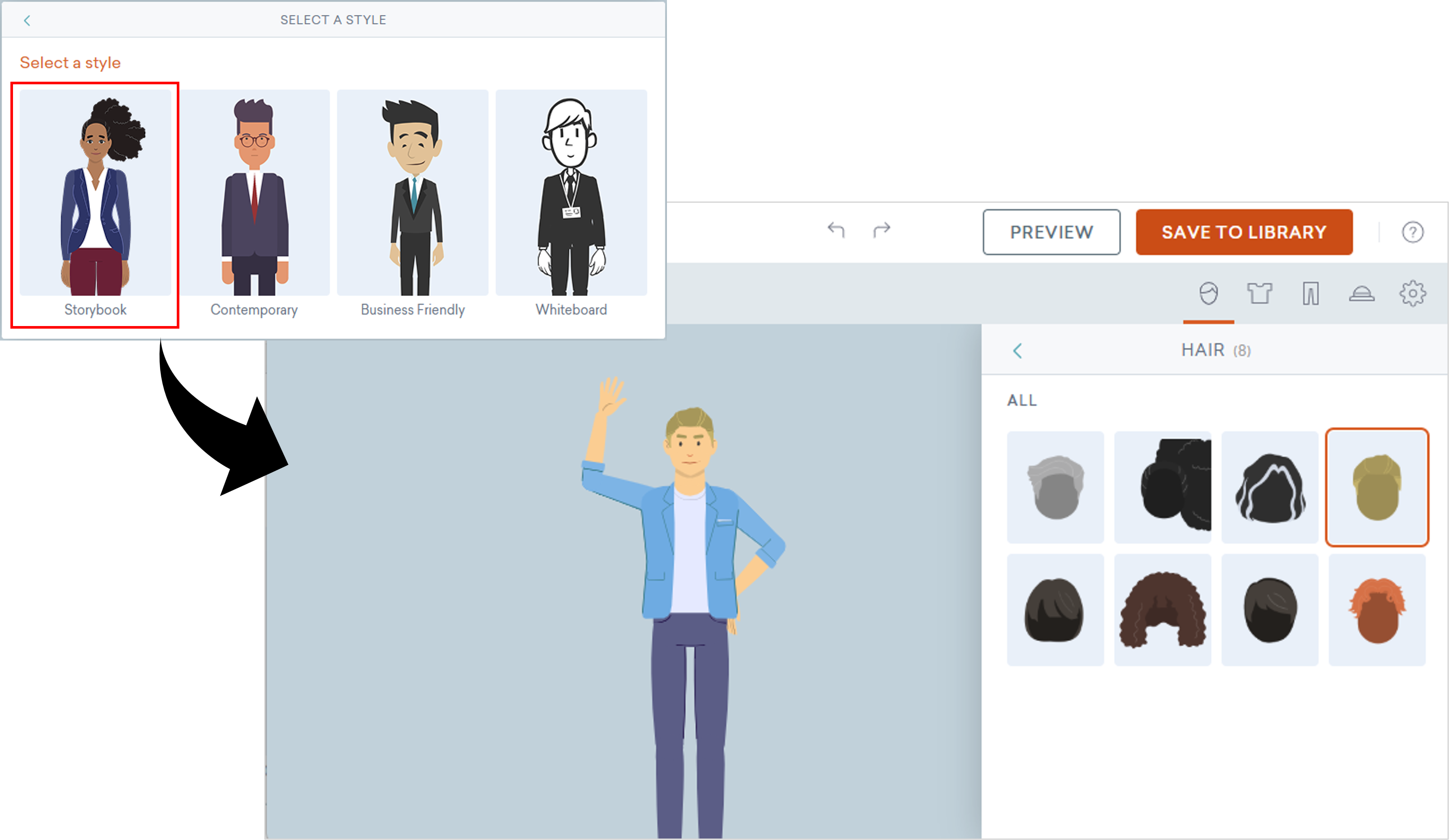
Task: Select the orange red hair option
Action: pos(1377,610)
